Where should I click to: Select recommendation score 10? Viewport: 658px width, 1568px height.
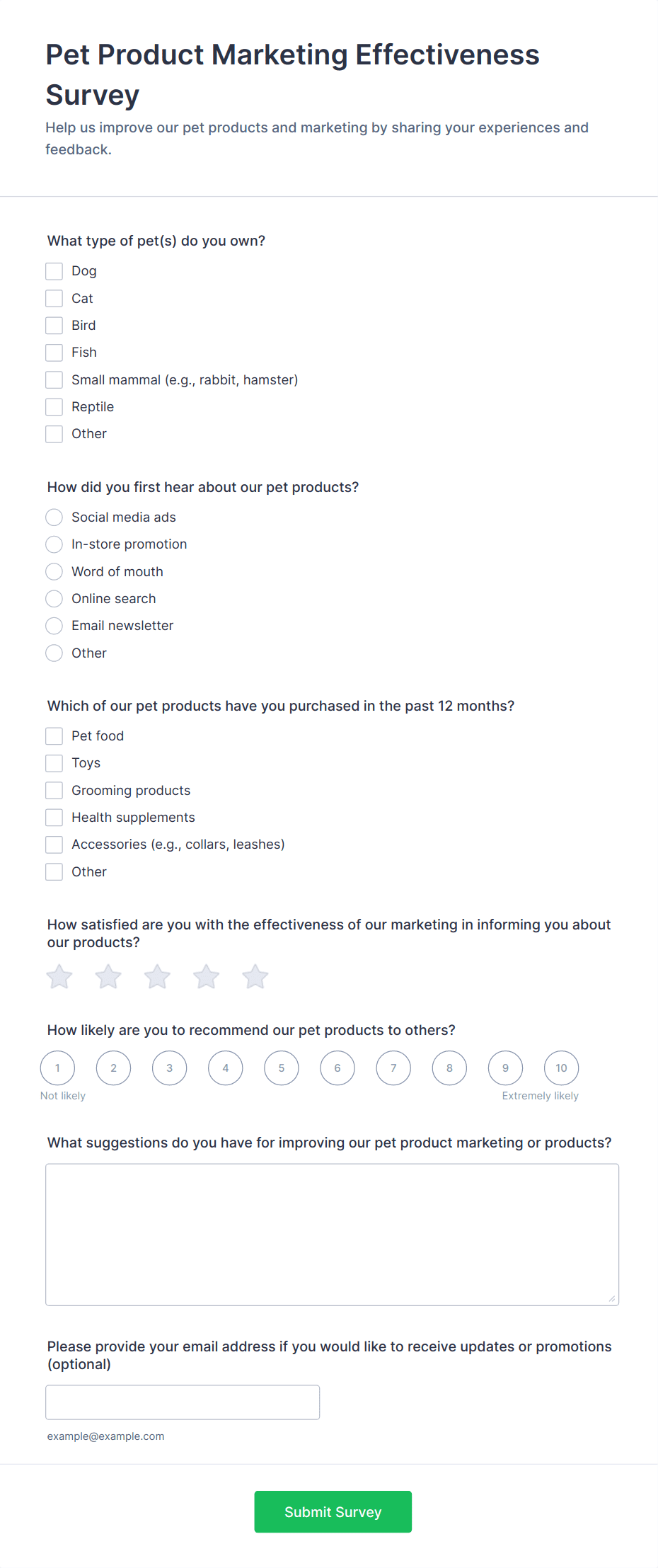(x=561, y=1068)
